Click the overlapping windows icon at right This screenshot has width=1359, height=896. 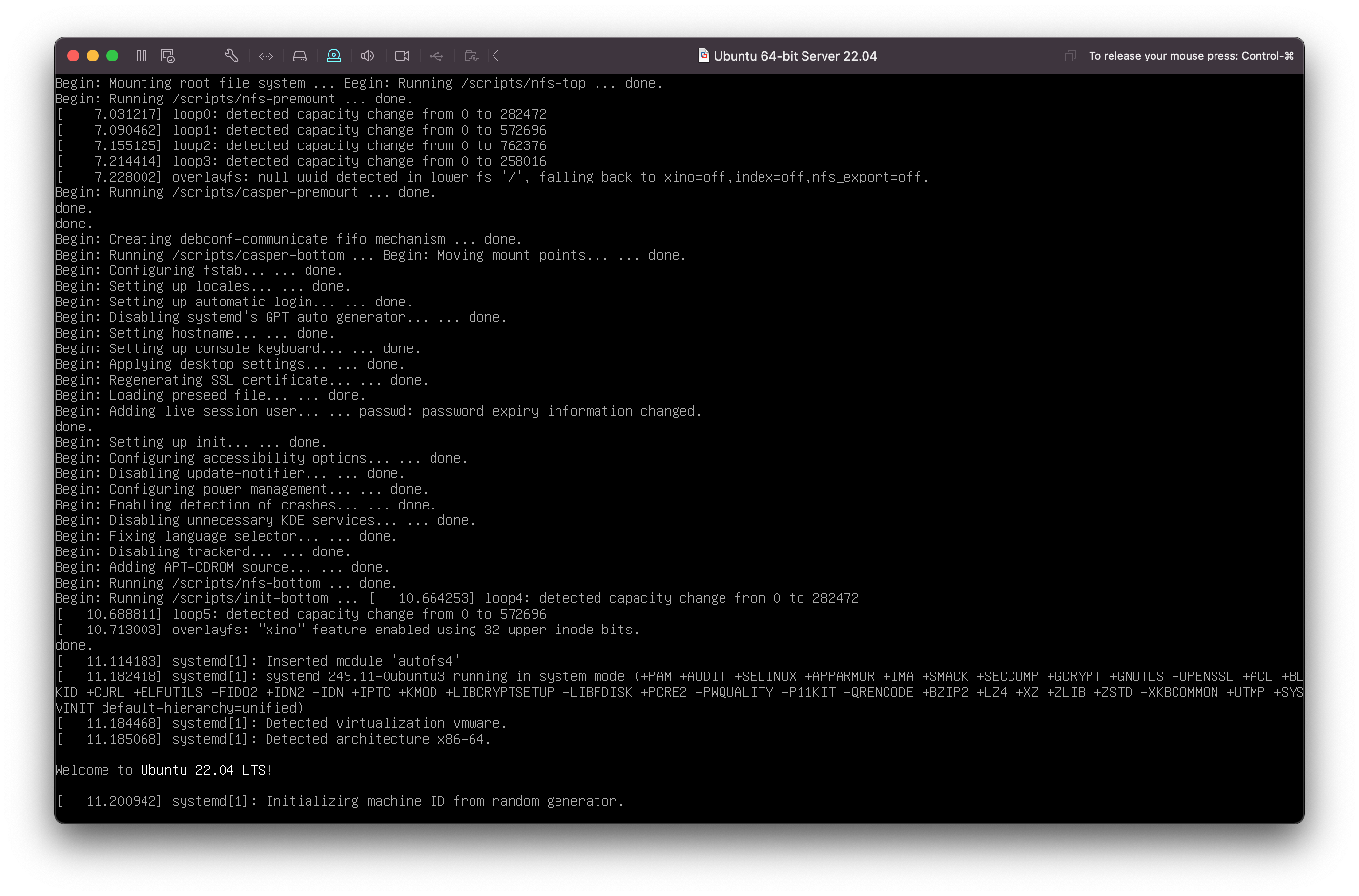click(1070, 56)
